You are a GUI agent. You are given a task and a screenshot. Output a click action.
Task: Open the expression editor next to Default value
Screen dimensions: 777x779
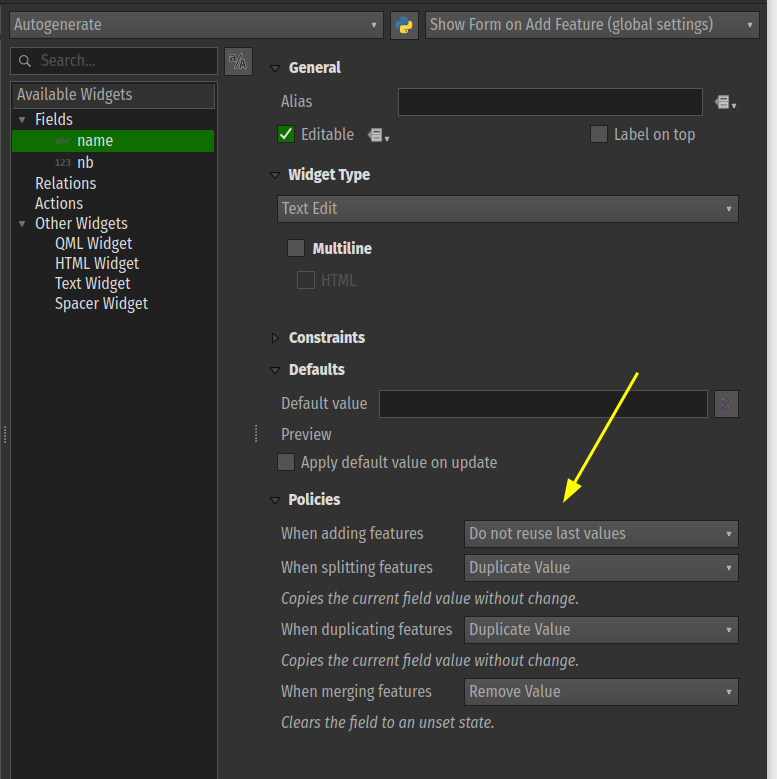(x=726, y=404)
